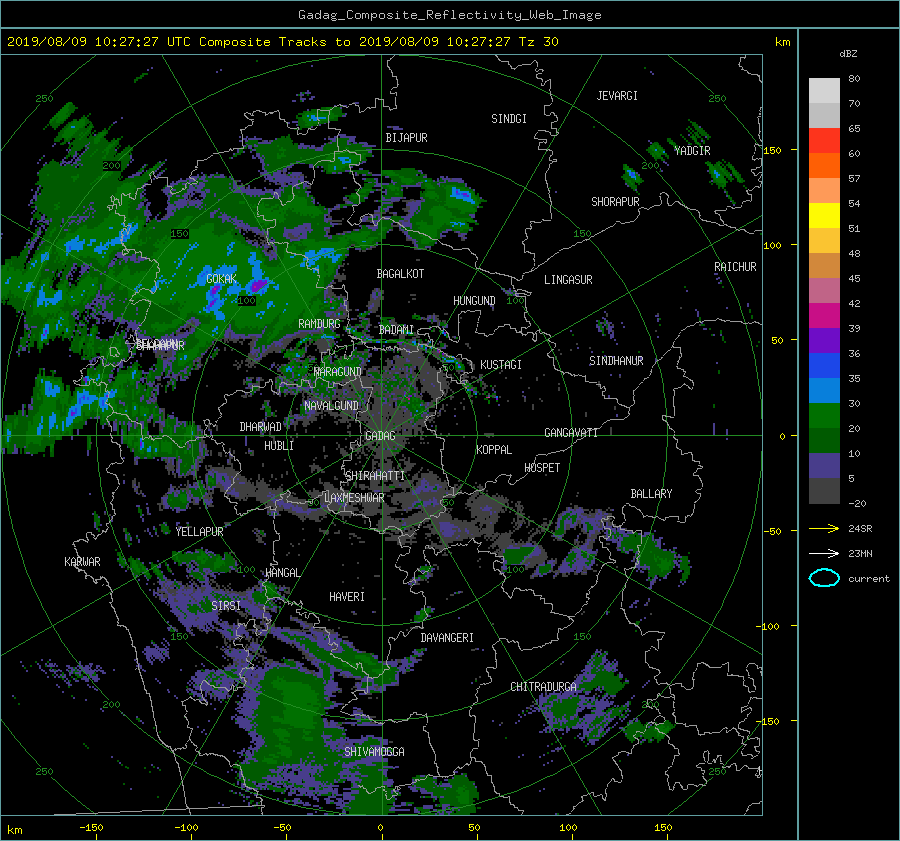Click the HANGAL city label
This screenshot has width=900, height=841.
point(282,573)
